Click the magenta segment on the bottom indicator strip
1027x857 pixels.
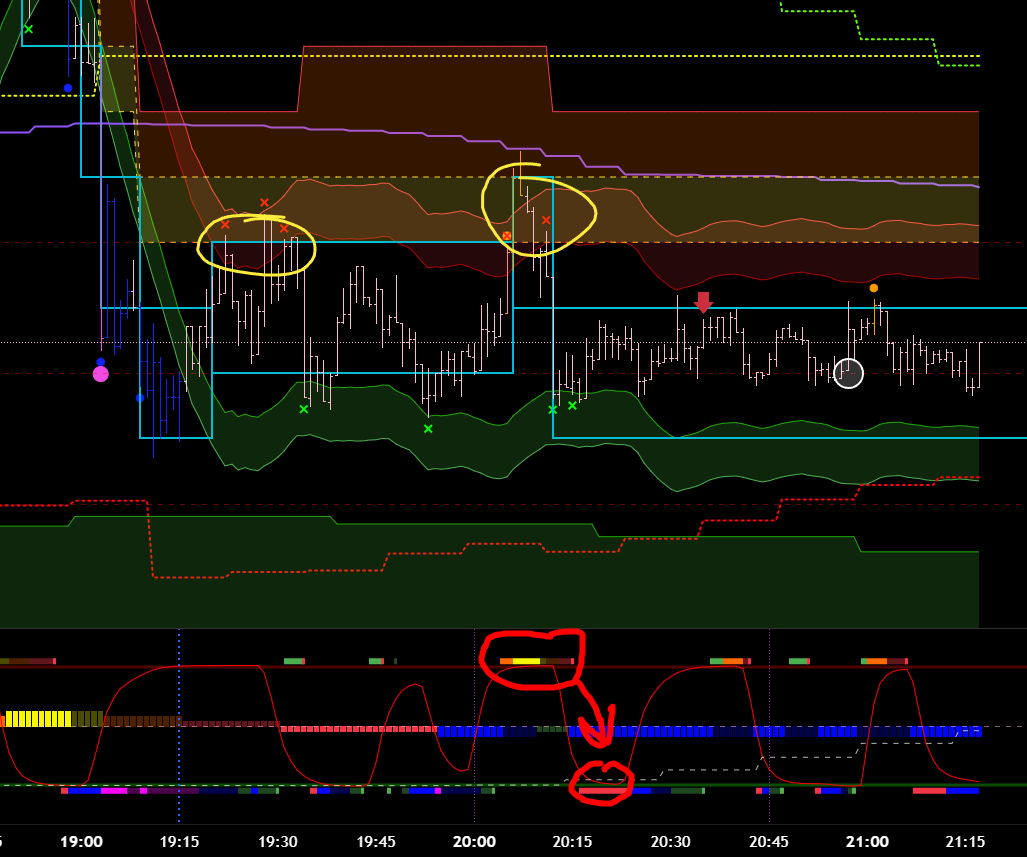point(114,790)
